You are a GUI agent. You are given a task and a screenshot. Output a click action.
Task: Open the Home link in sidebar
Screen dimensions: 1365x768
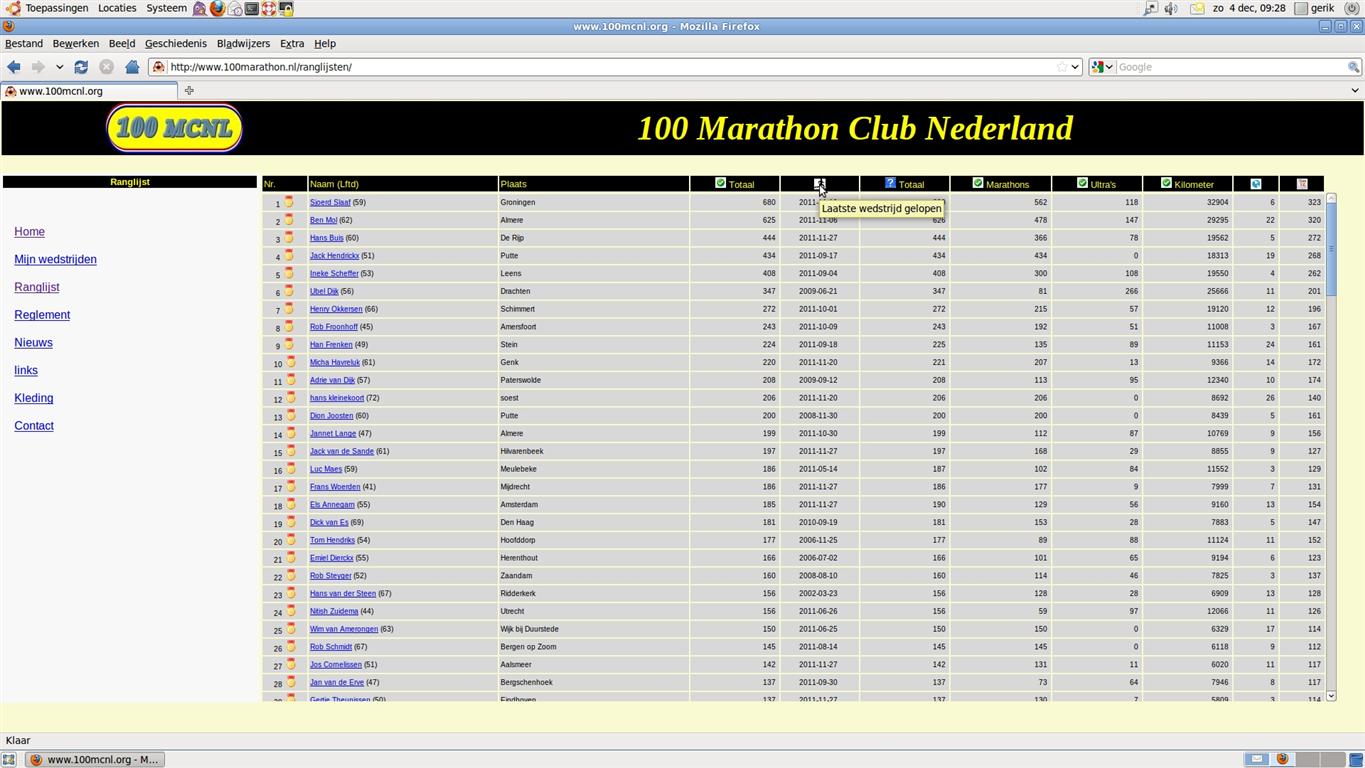coord(29,232)
